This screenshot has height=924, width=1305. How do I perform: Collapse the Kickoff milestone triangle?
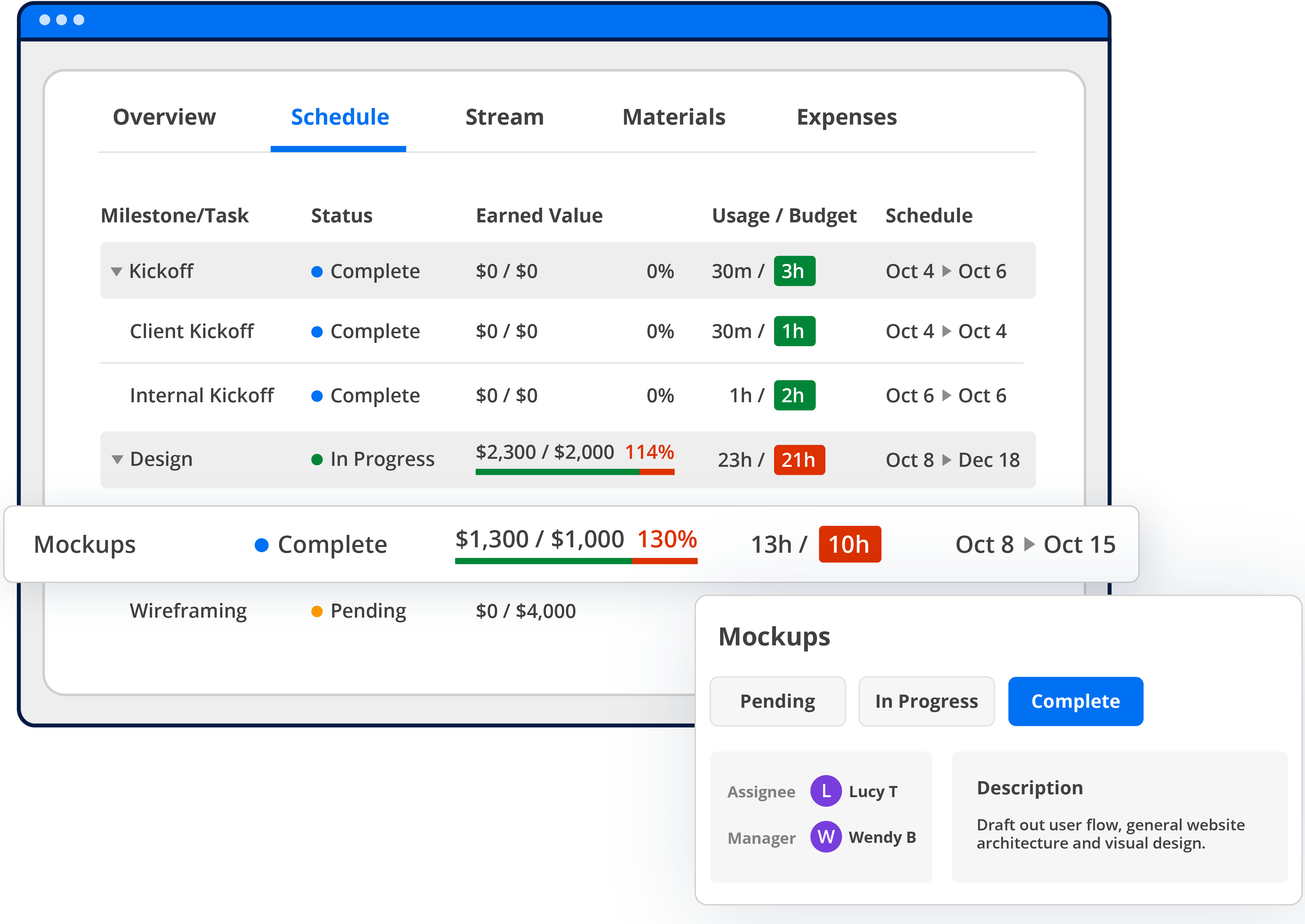(117, 271)
